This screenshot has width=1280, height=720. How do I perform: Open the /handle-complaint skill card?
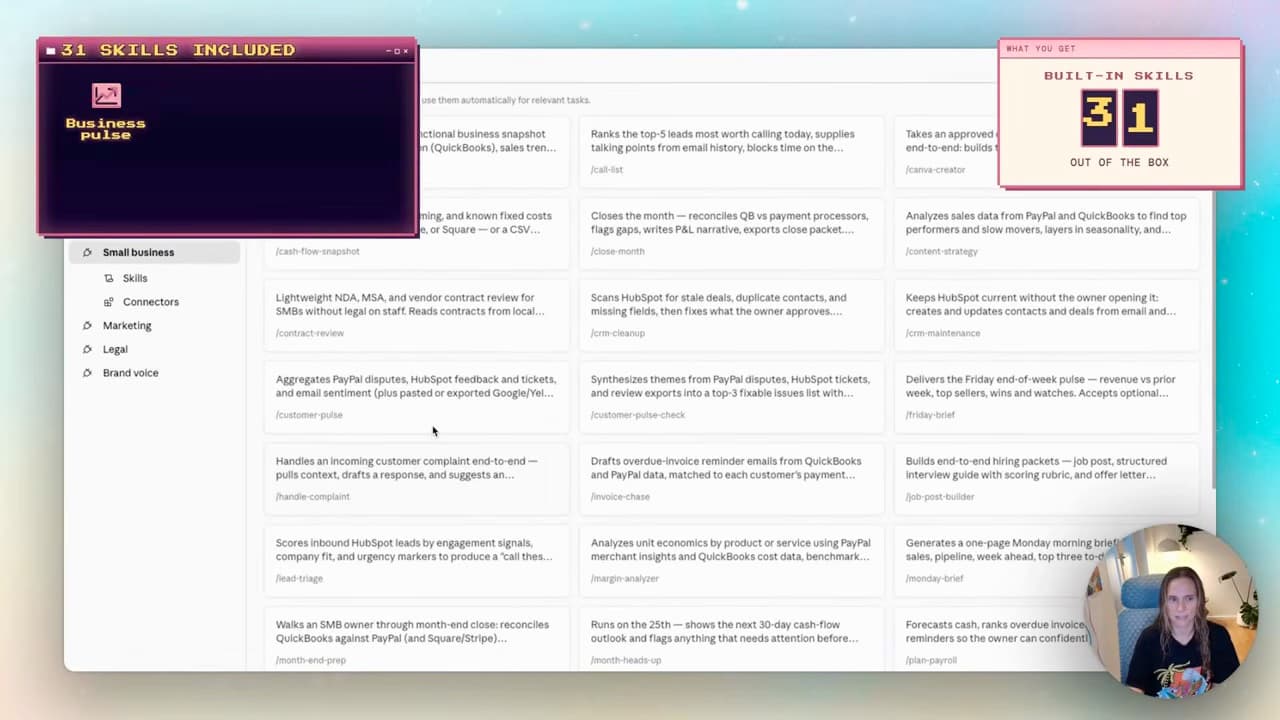tap(417, 479)
